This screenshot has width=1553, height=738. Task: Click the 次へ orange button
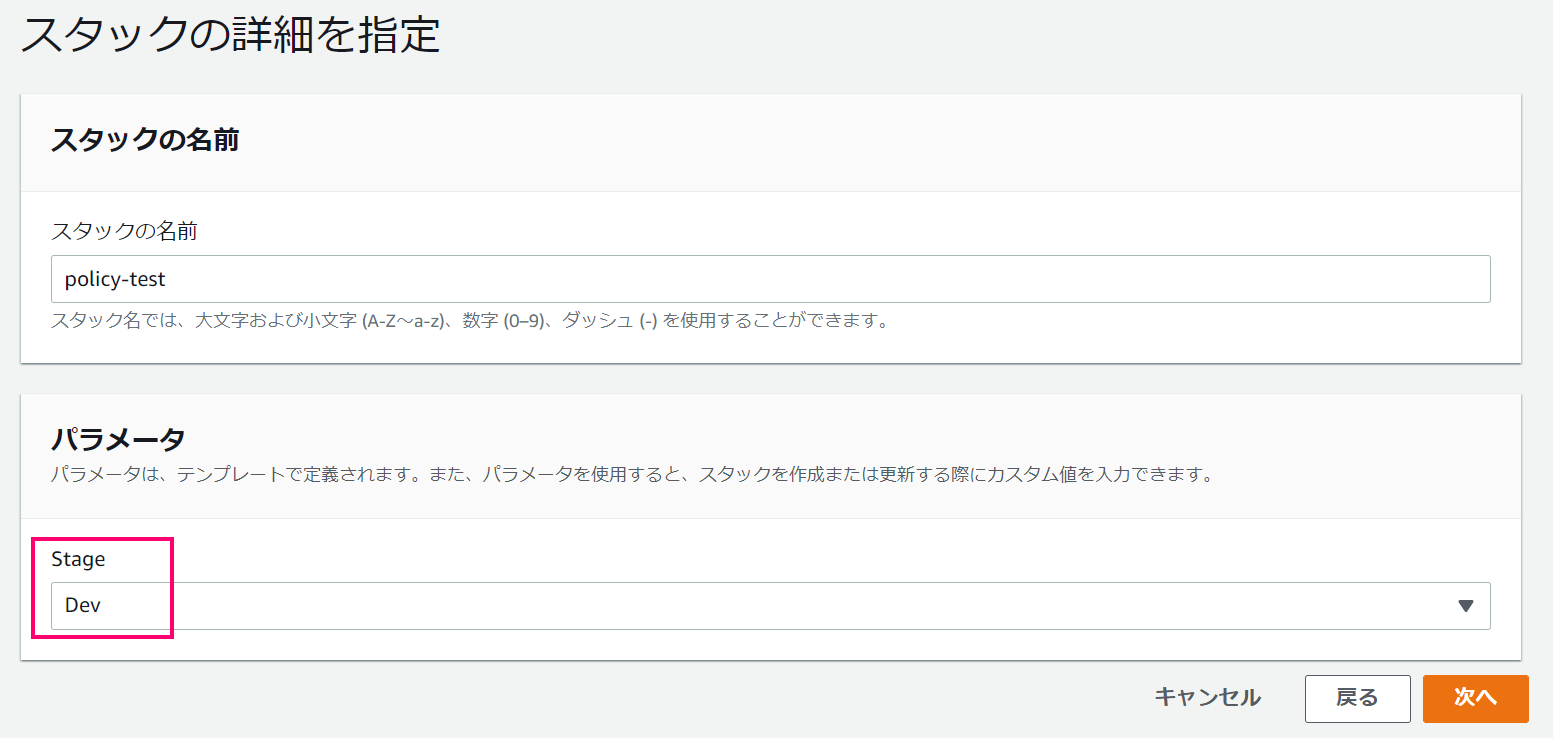pyautogui.click(x=1475, y=698)
